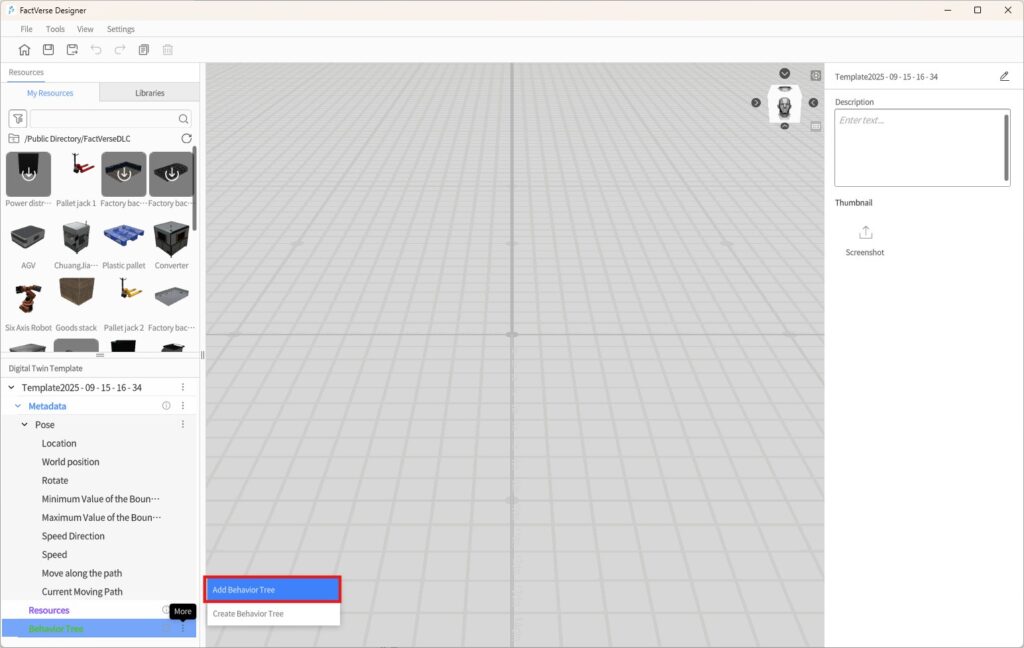Open the three-dot menu beside Behavior Tree
This screenshot has height=648, width=1024.
[x=182, y=628]
